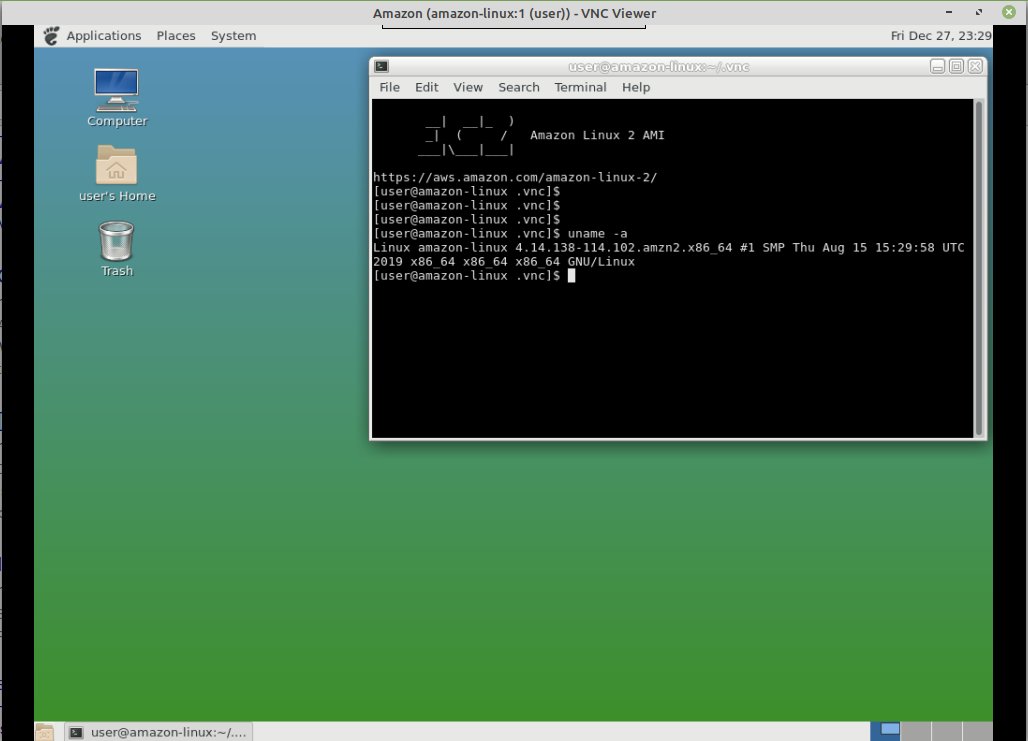
Task: Open the terminal File menu
Action: [389, 87]
